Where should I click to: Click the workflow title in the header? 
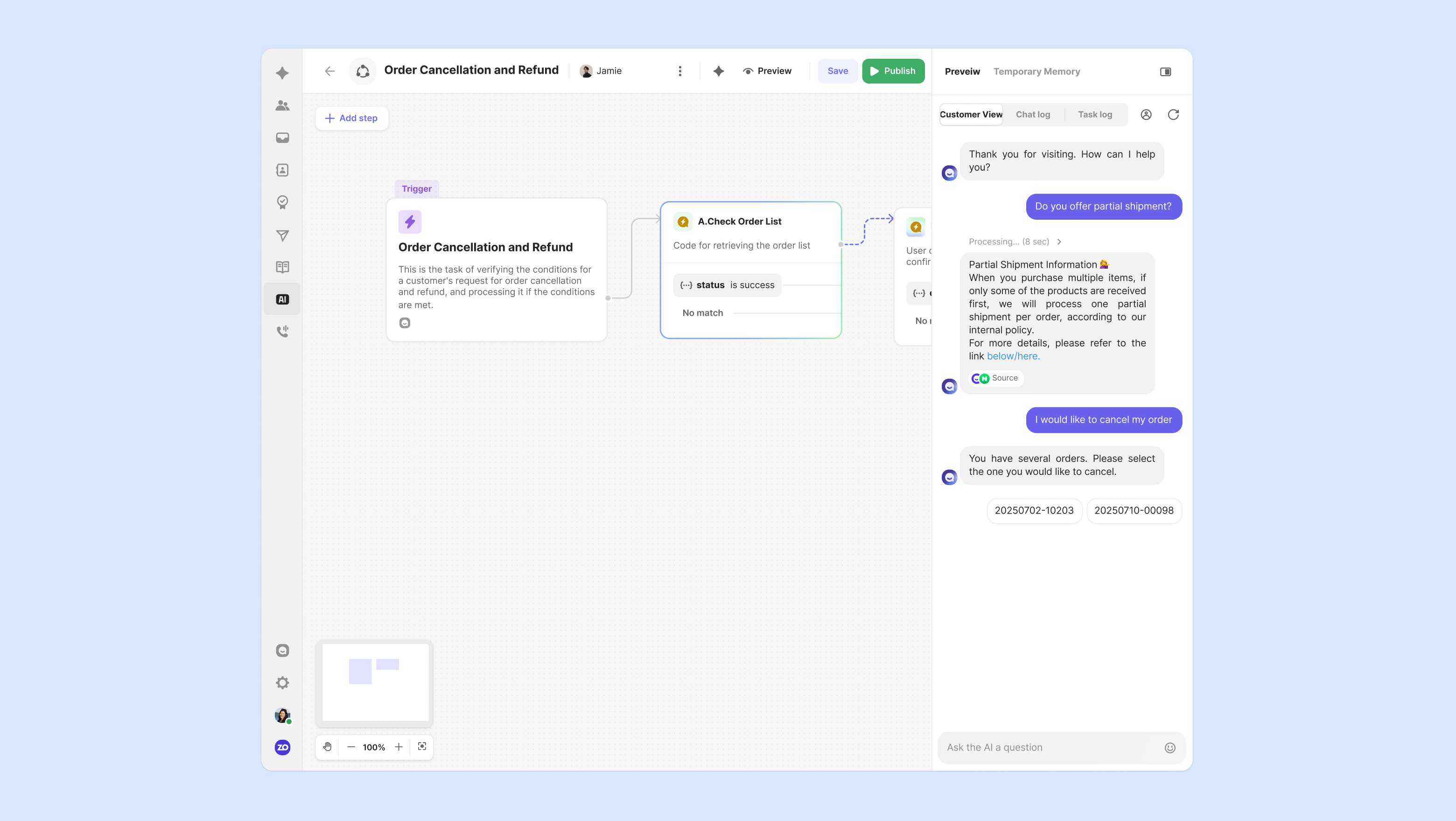click(471, 70)
